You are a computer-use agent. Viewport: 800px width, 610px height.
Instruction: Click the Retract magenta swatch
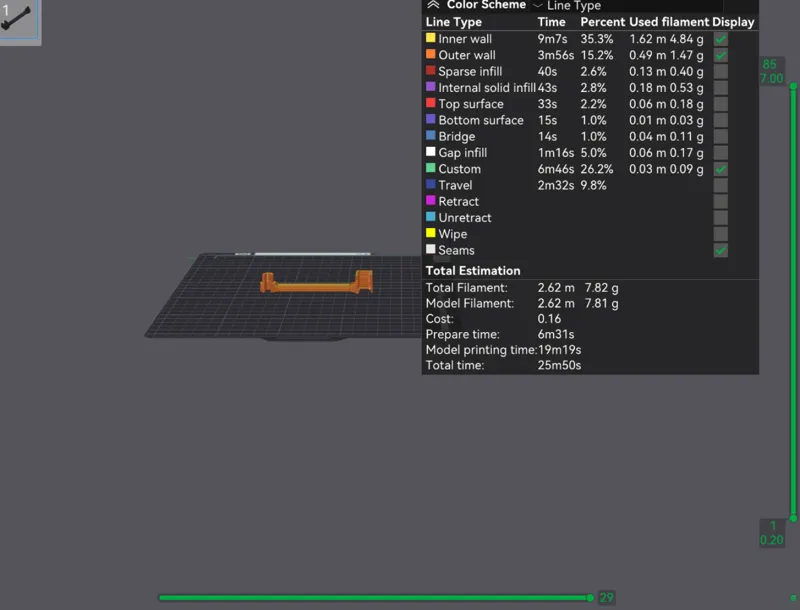point(431,200)
